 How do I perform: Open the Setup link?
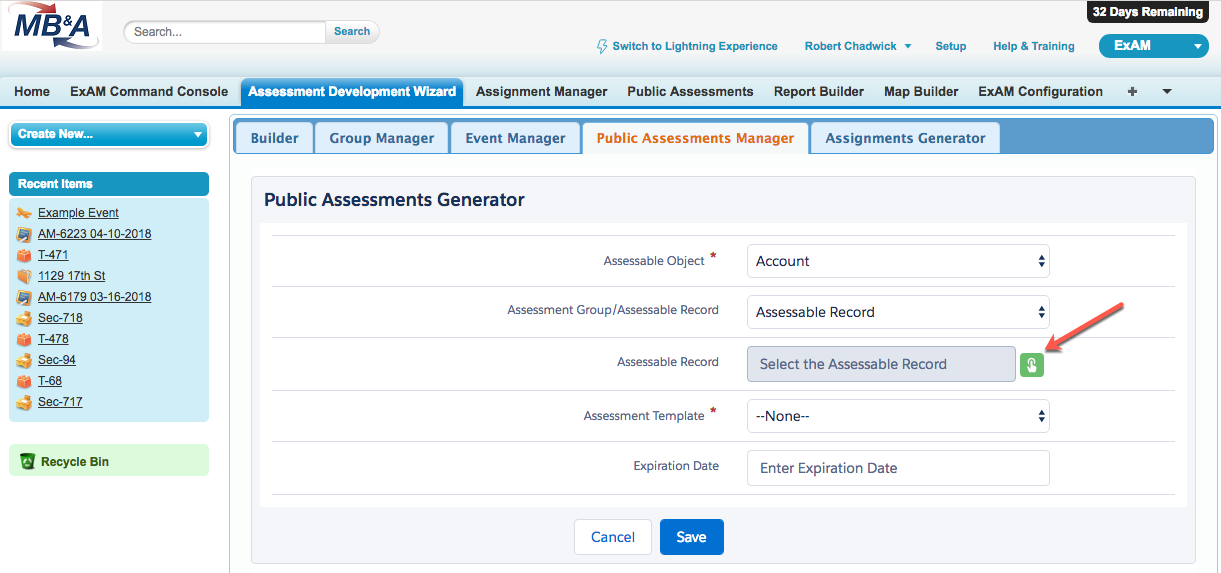pyautogui.click(x=951, y=46)
